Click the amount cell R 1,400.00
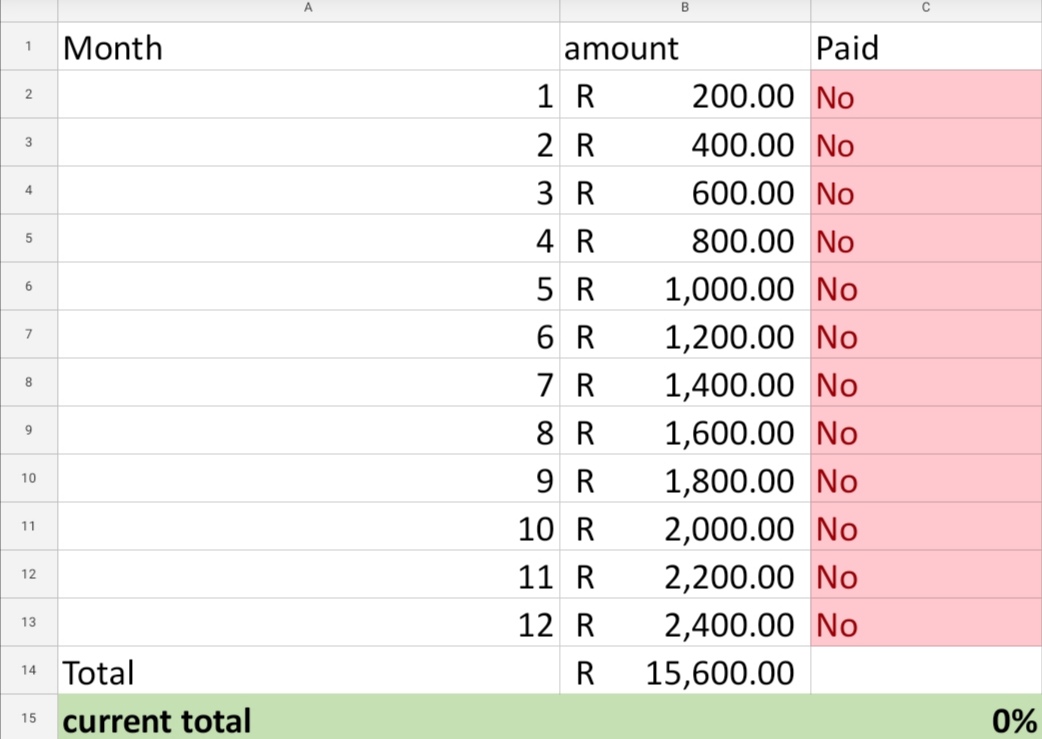Screen dimensions: 1042x739 pos(685,382)
